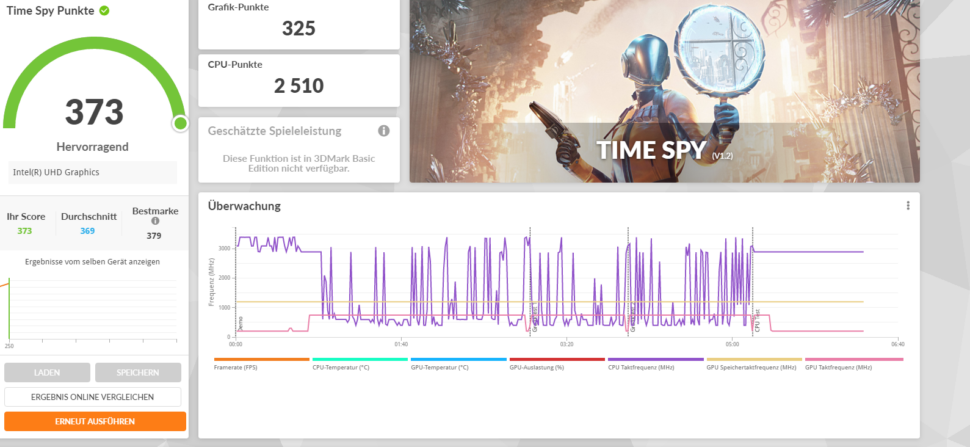Click the CPU-Punkte 2 510 score card
The height and width of the screenshot is (447, 970).
pyautogui.click(x=299, y=80)
